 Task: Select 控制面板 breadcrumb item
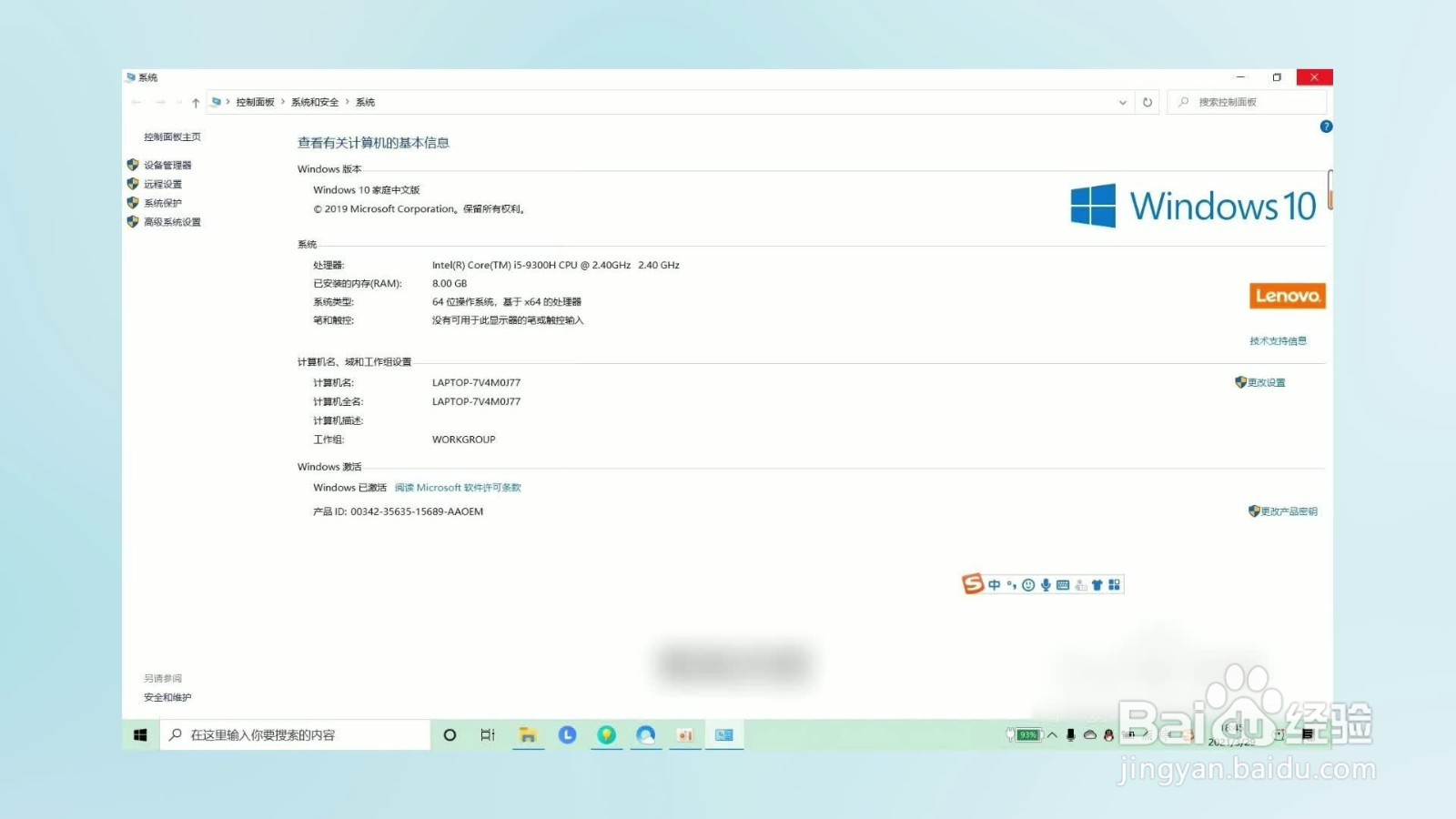coord(256,103)
